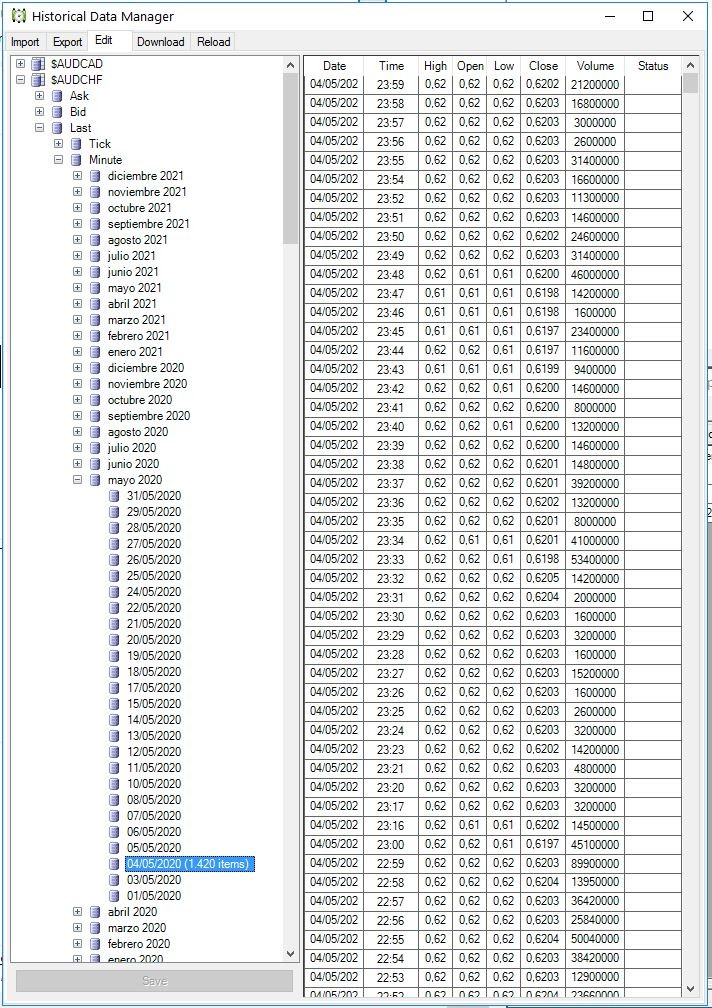Click the Close cell for 23:59 row
This screenshot has width=712, height=1008.
pyautogui.click(x=543, y=84)
